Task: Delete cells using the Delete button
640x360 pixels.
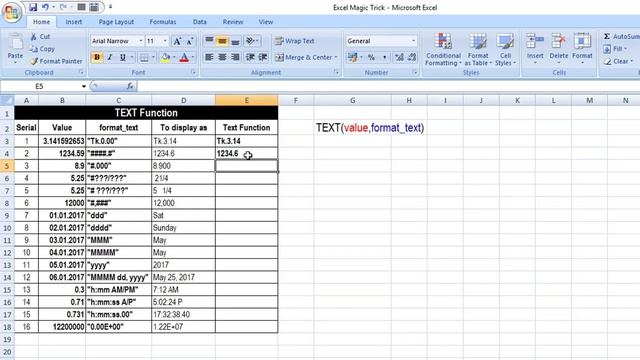Action: pos(559,49)
